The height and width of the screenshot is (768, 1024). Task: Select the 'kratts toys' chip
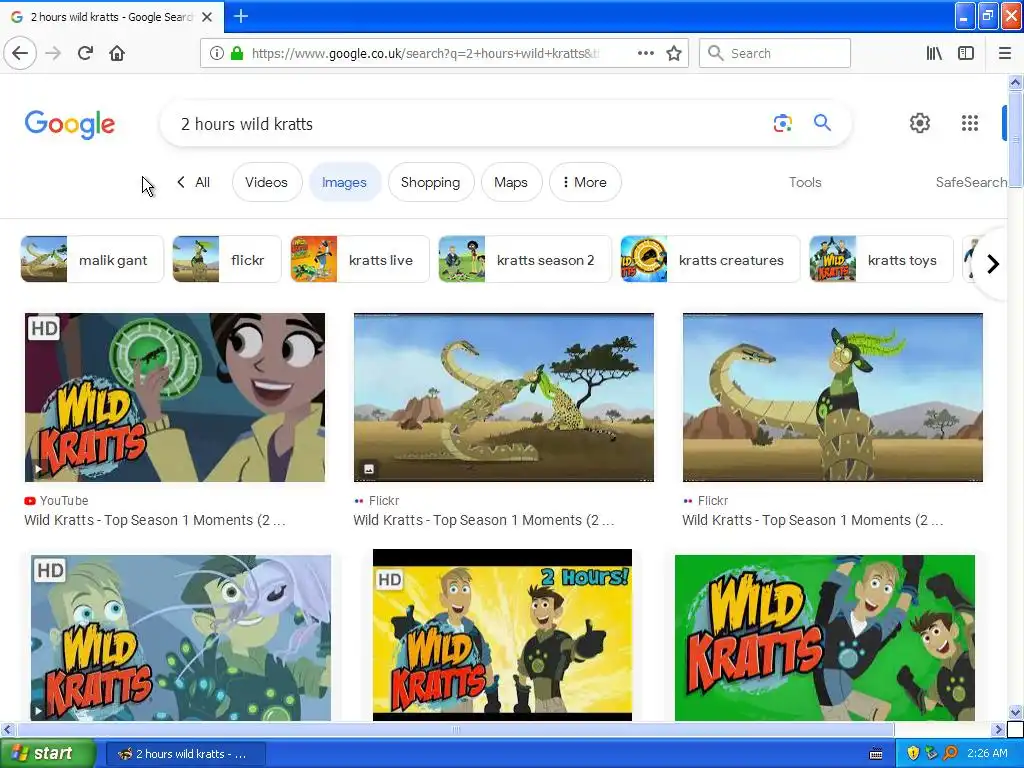coord(881,259)
